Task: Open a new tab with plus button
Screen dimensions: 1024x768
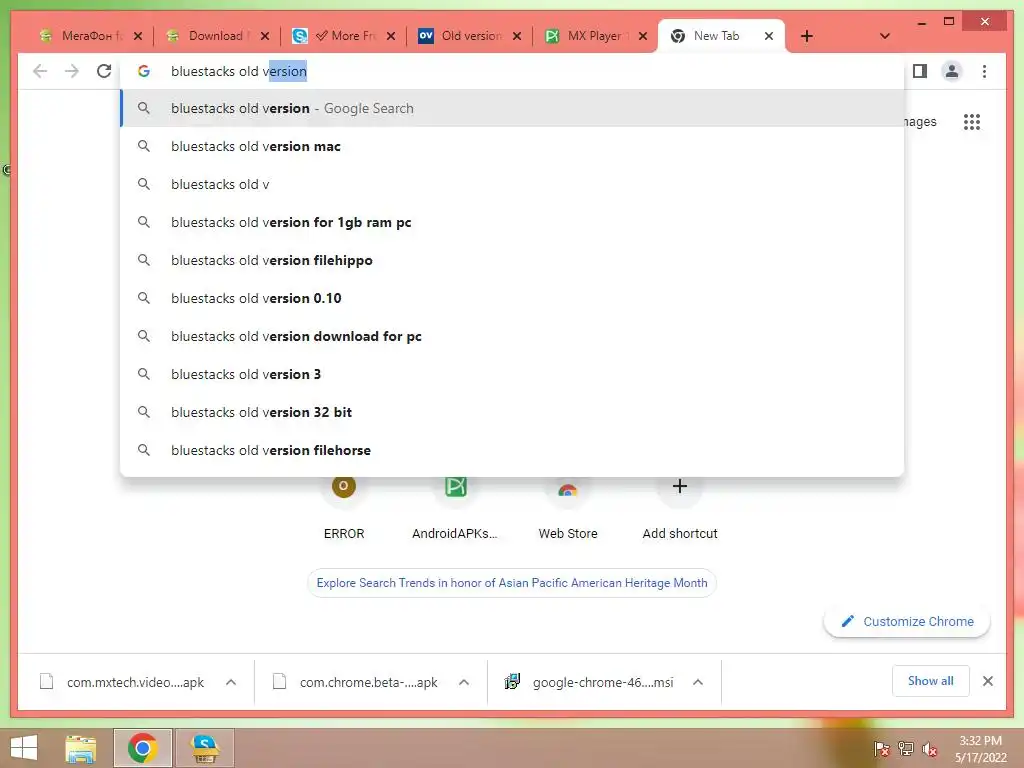Action: click(x=807, y=36)
